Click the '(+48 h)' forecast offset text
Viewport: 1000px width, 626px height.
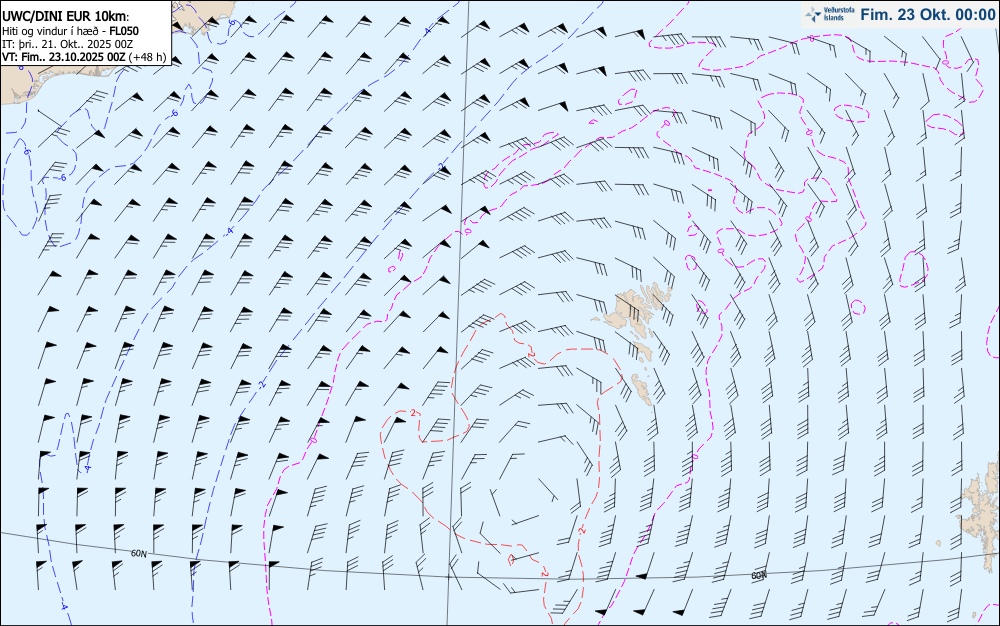coord(147,57)
